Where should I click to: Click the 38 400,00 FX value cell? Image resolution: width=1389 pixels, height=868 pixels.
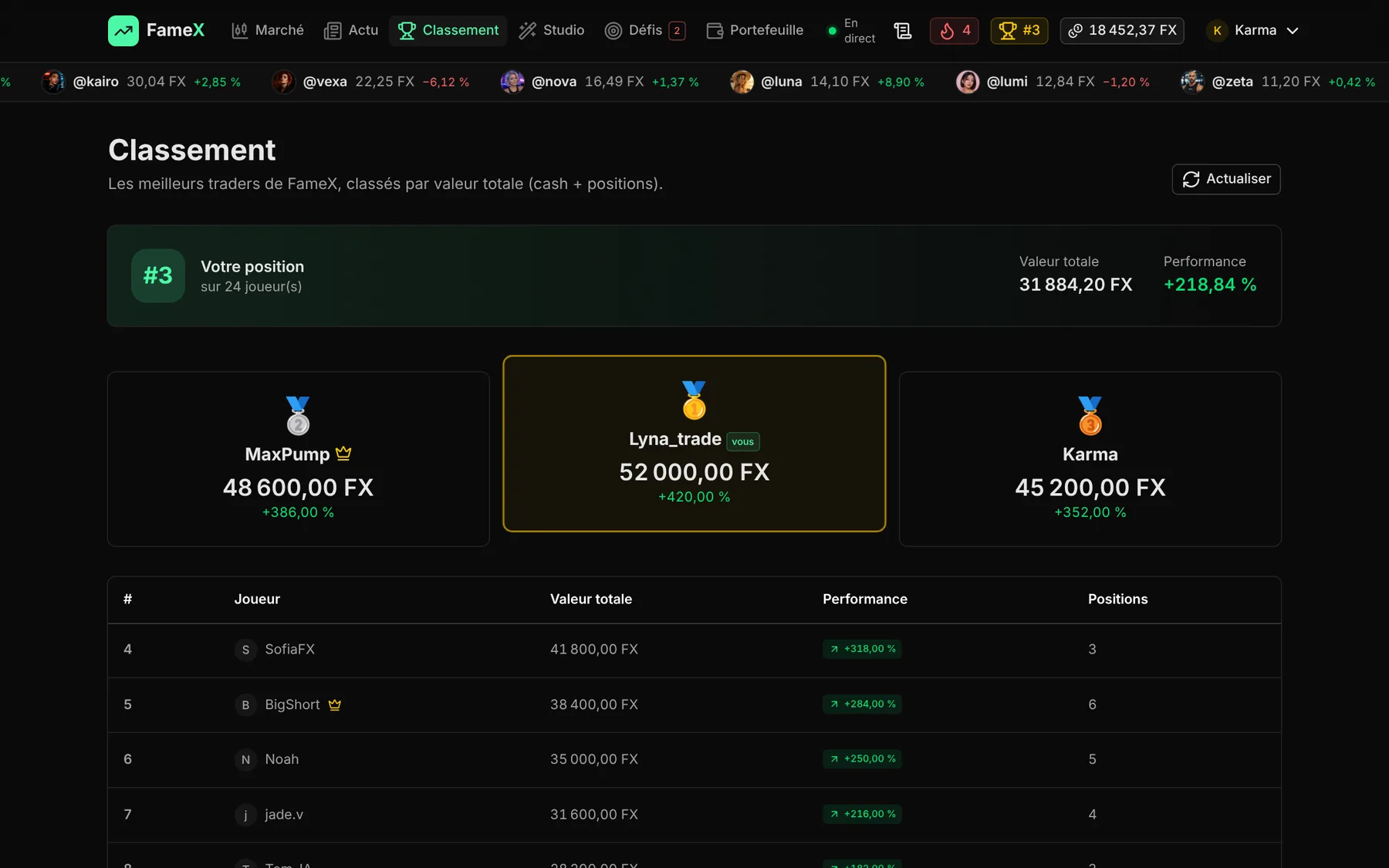point(594,705)
